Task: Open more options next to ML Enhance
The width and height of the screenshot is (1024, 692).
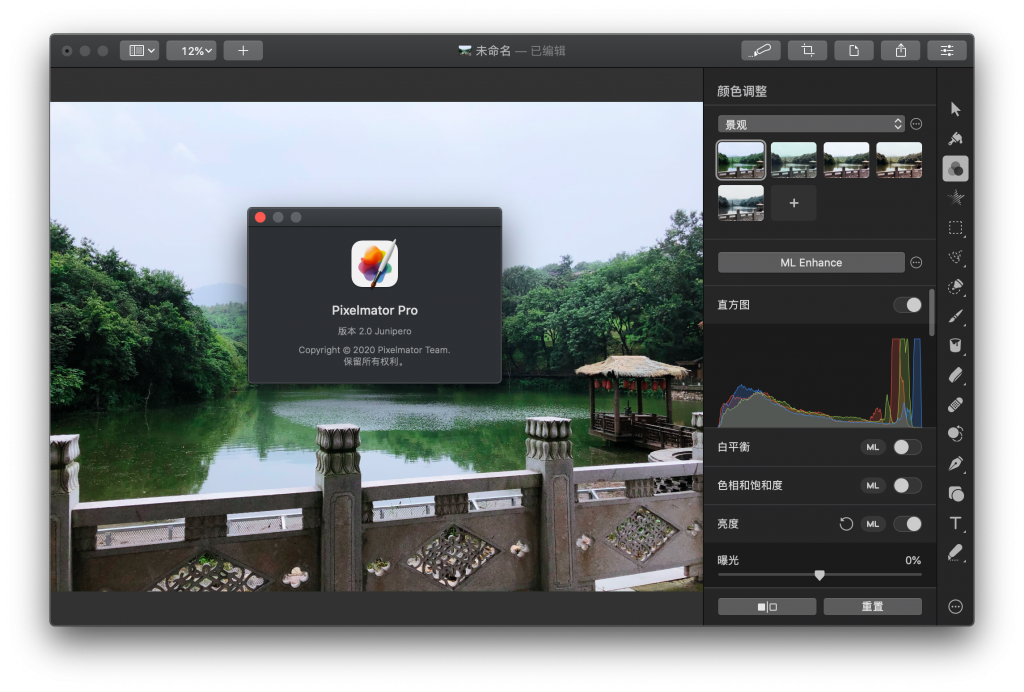Action: [916, 262]
